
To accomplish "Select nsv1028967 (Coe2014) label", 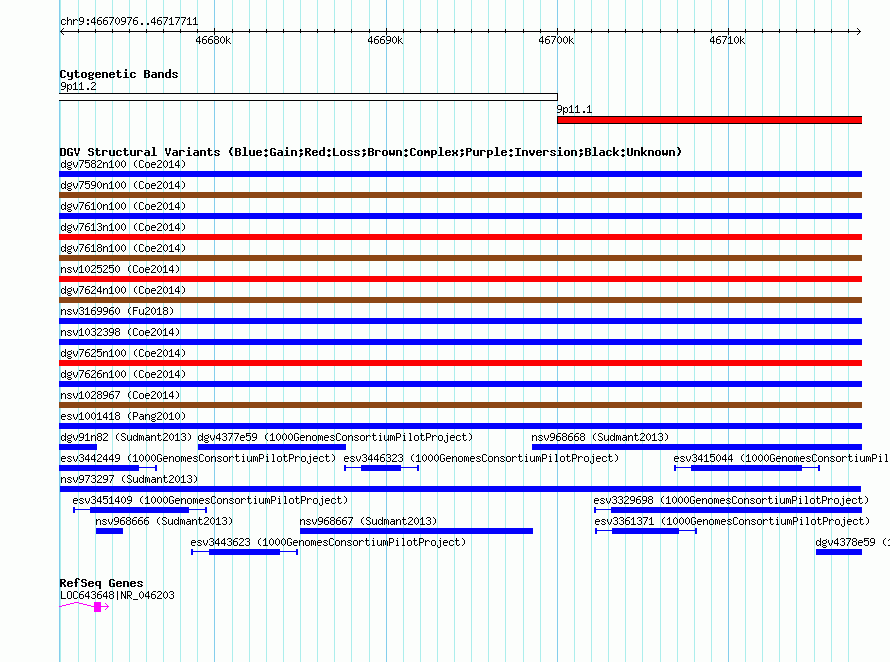I will 120,395.
